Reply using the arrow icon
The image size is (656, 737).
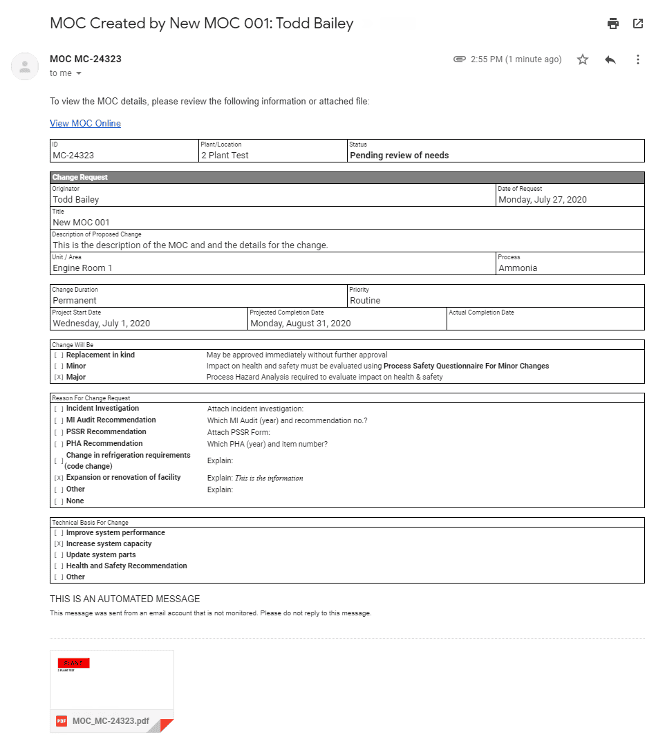tap(610, 60)
